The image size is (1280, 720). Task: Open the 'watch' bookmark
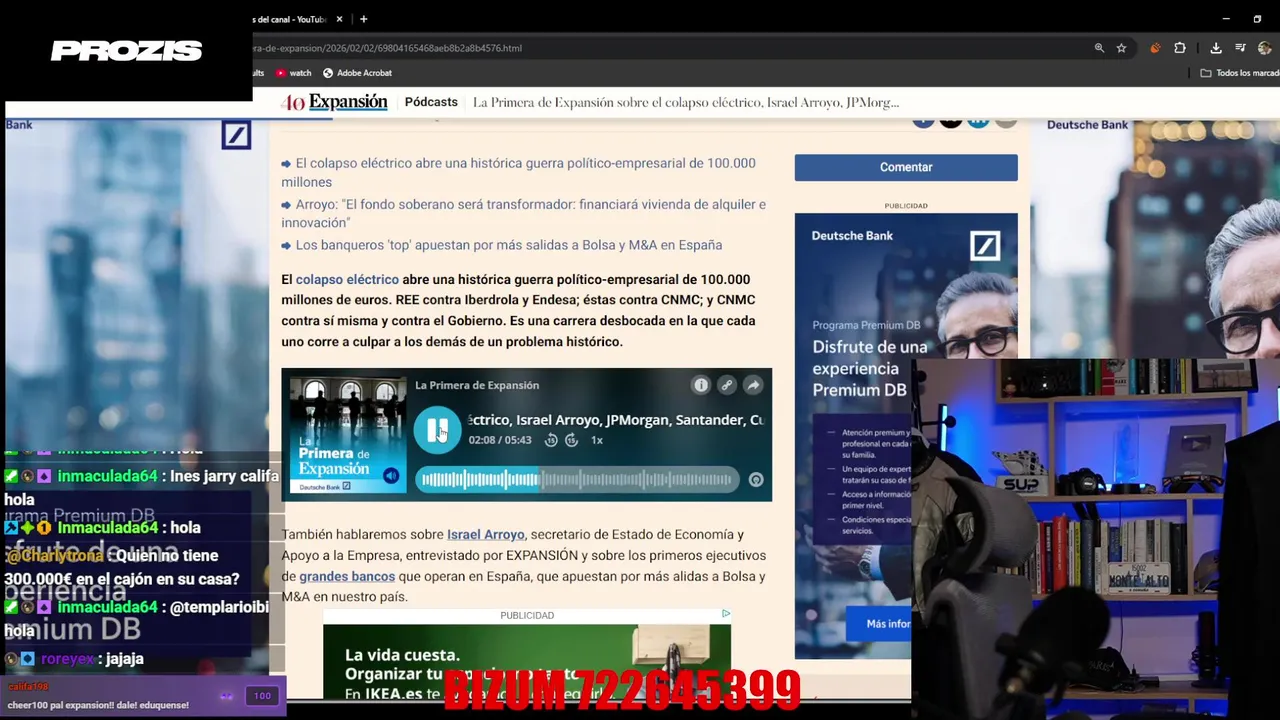pyautogui.click(x=293, y=73)
